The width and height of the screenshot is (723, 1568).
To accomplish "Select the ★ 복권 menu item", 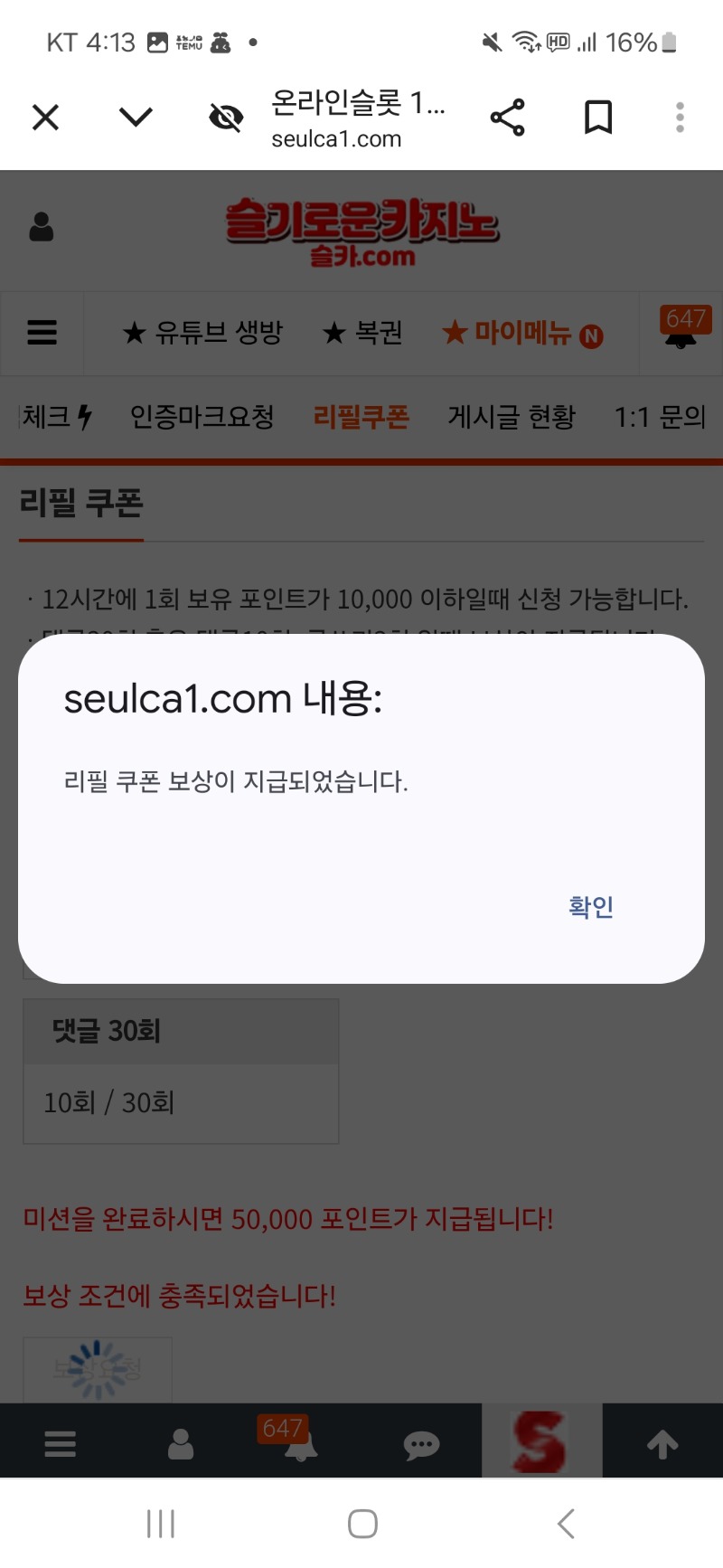I will 362,333.
